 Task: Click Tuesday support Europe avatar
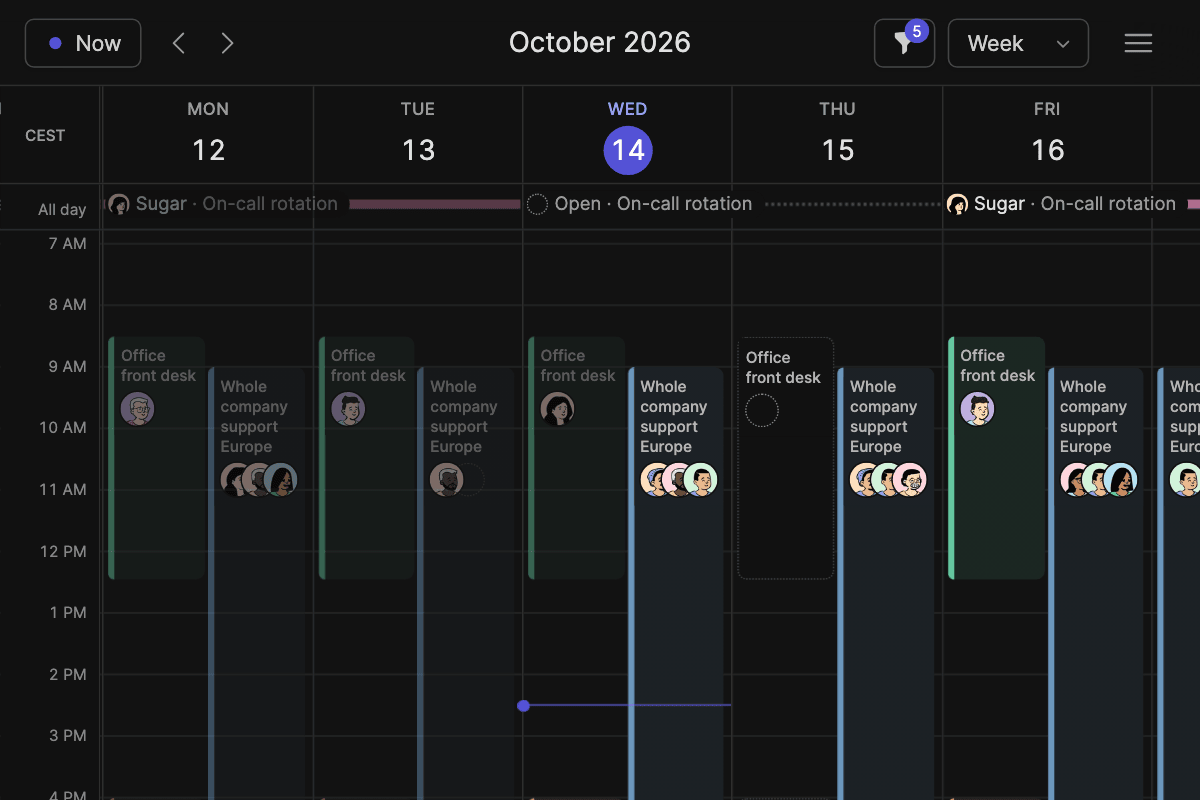[x=447, y=480]
